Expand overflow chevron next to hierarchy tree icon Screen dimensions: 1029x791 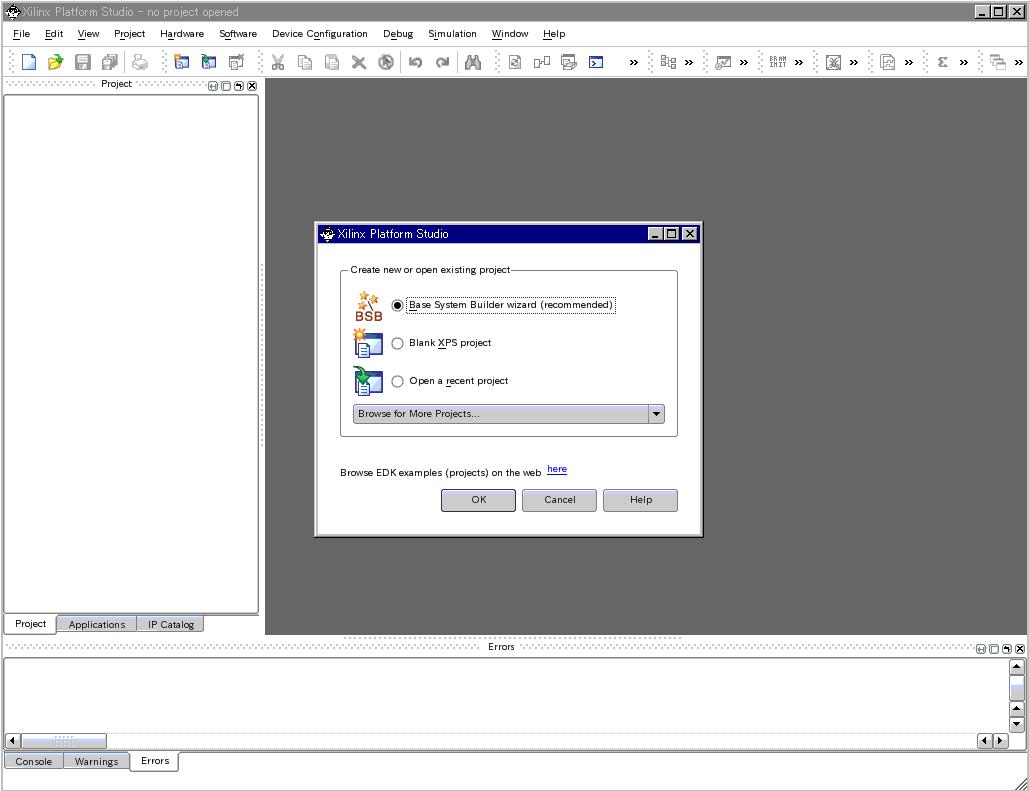pyautogui.click(x=688, y=63)
